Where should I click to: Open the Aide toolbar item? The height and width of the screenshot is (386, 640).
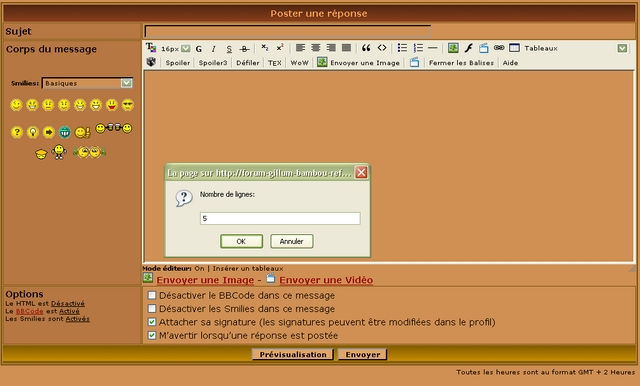[510, 63]
